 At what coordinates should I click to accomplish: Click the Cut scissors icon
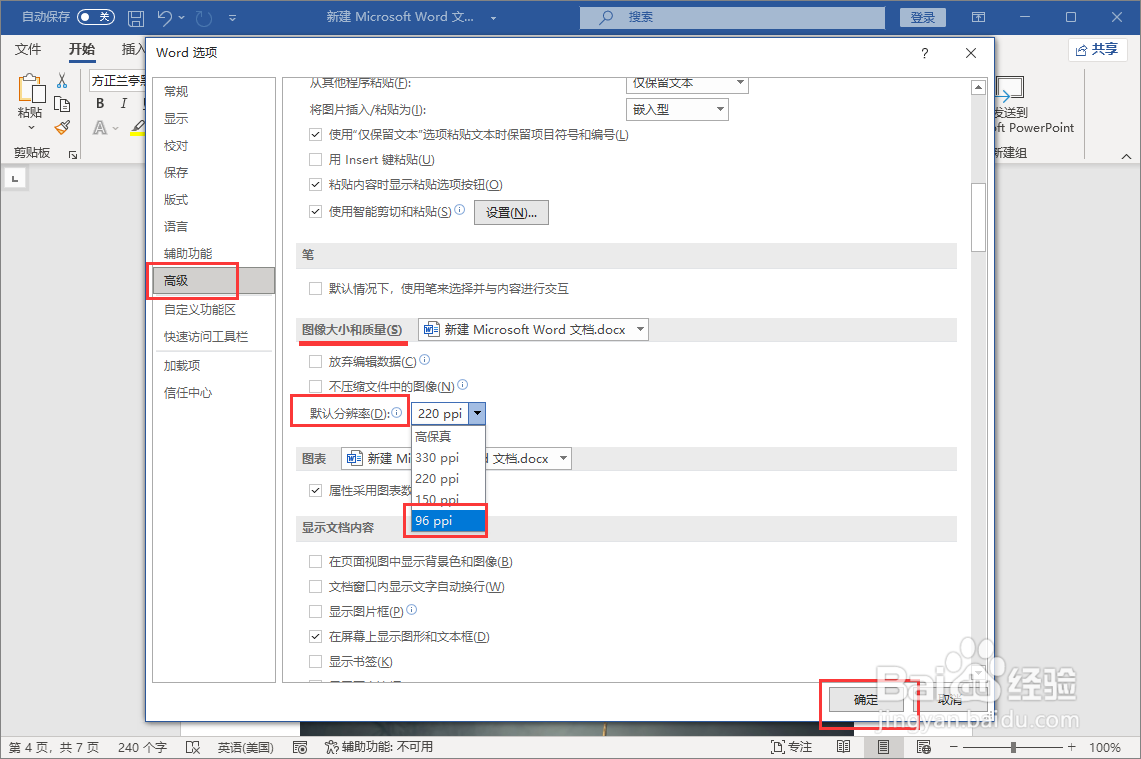click(62, 81)
